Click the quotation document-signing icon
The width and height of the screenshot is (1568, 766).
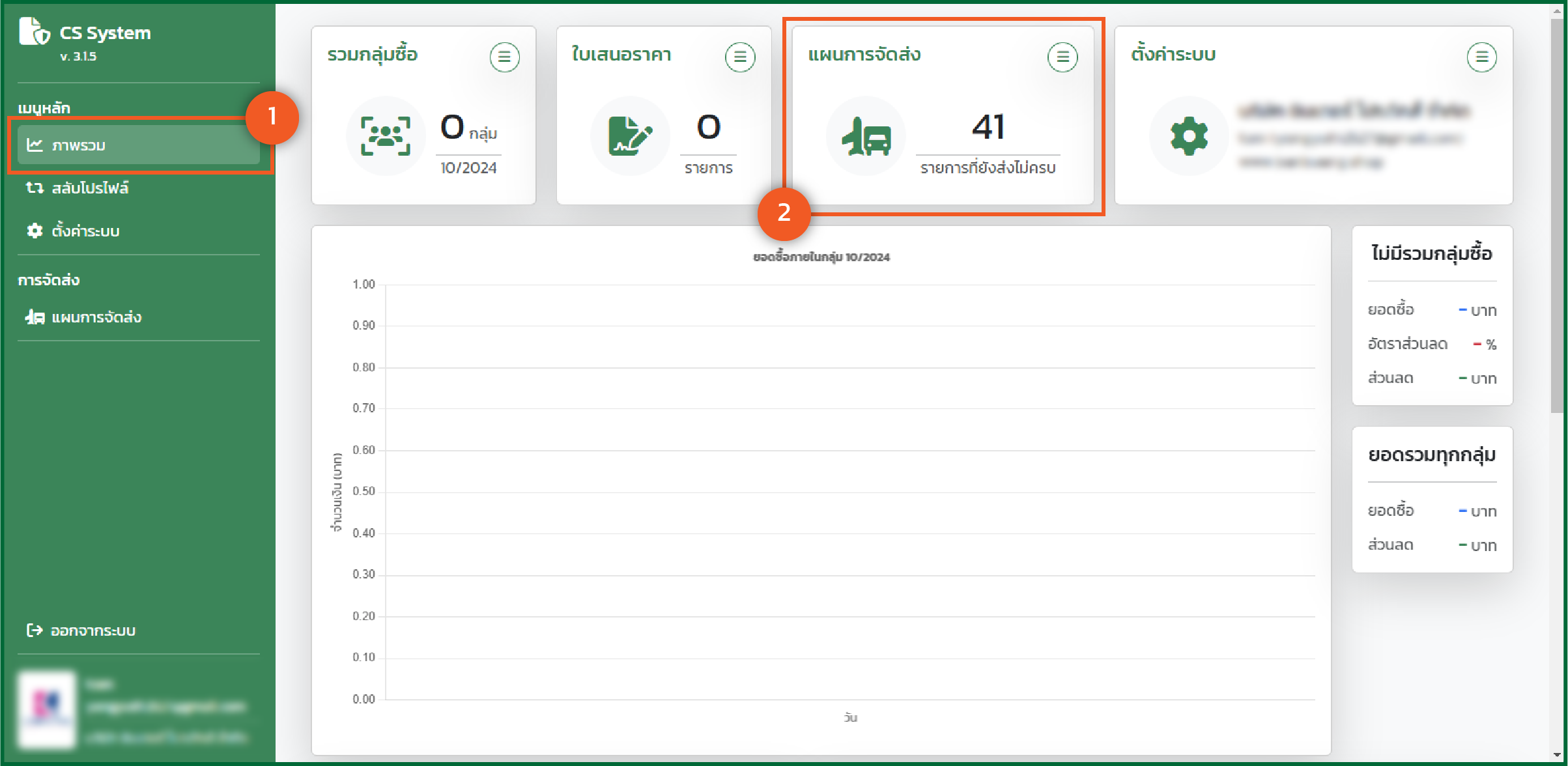629,135
